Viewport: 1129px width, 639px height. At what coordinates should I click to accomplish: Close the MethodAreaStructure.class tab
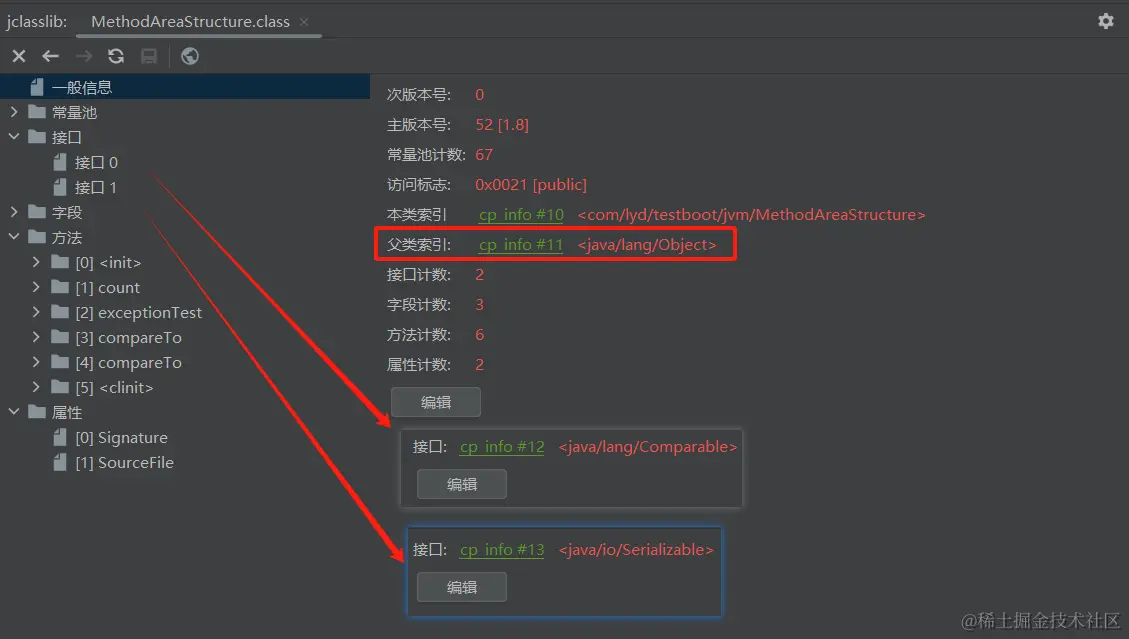(x=304, y=22)
